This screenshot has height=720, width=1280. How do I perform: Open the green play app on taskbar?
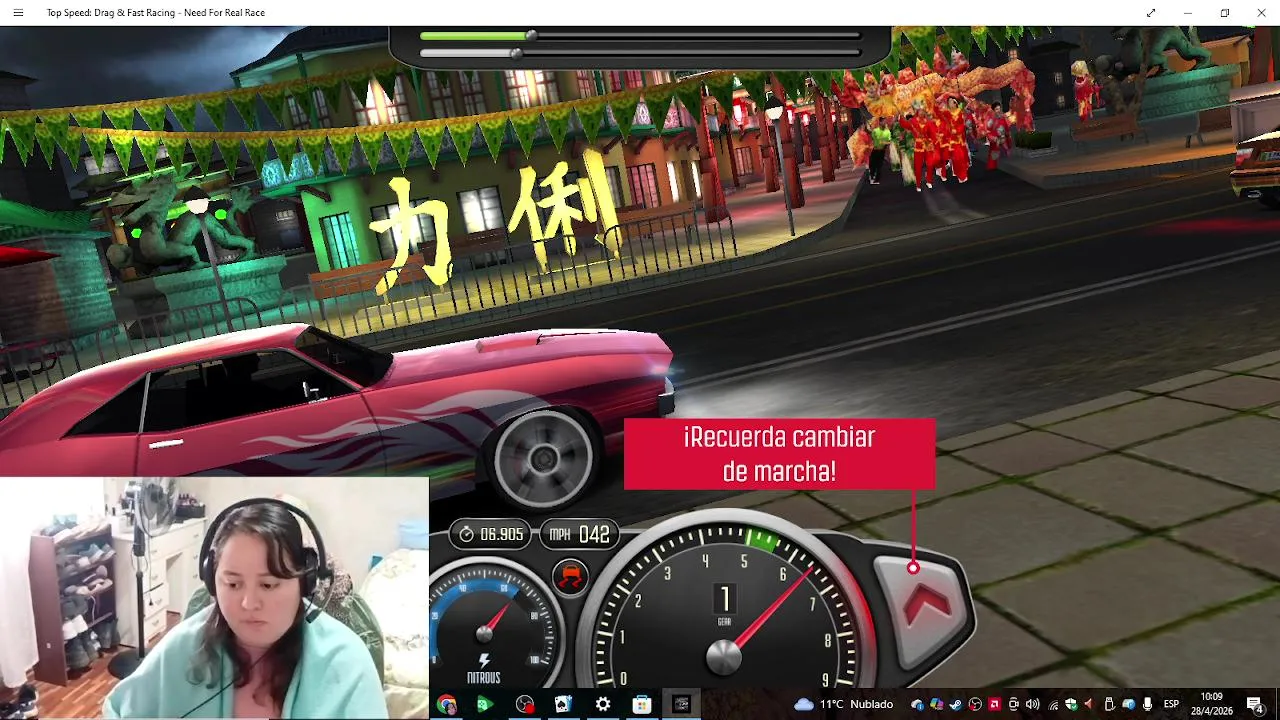click(x=485, y=705)
